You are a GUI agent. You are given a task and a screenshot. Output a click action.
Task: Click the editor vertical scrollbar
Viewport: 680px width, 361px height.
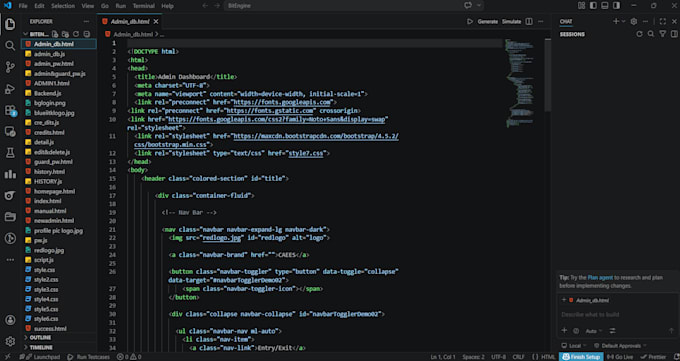pos(547,74)
